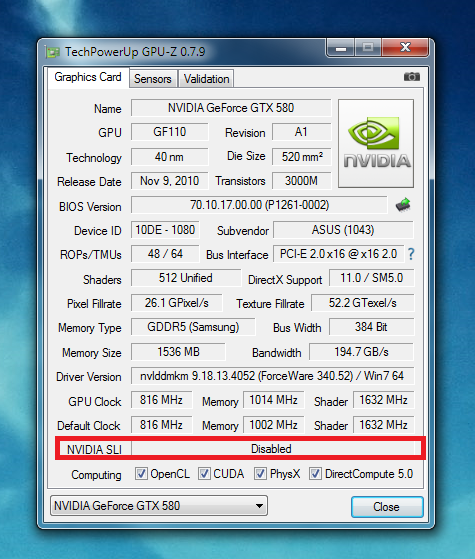Image resolution: width=475 pixels, height=559 pixels.
Task: Click the Bus Width field 384 Bit
Action: click(x=372, y=327)
